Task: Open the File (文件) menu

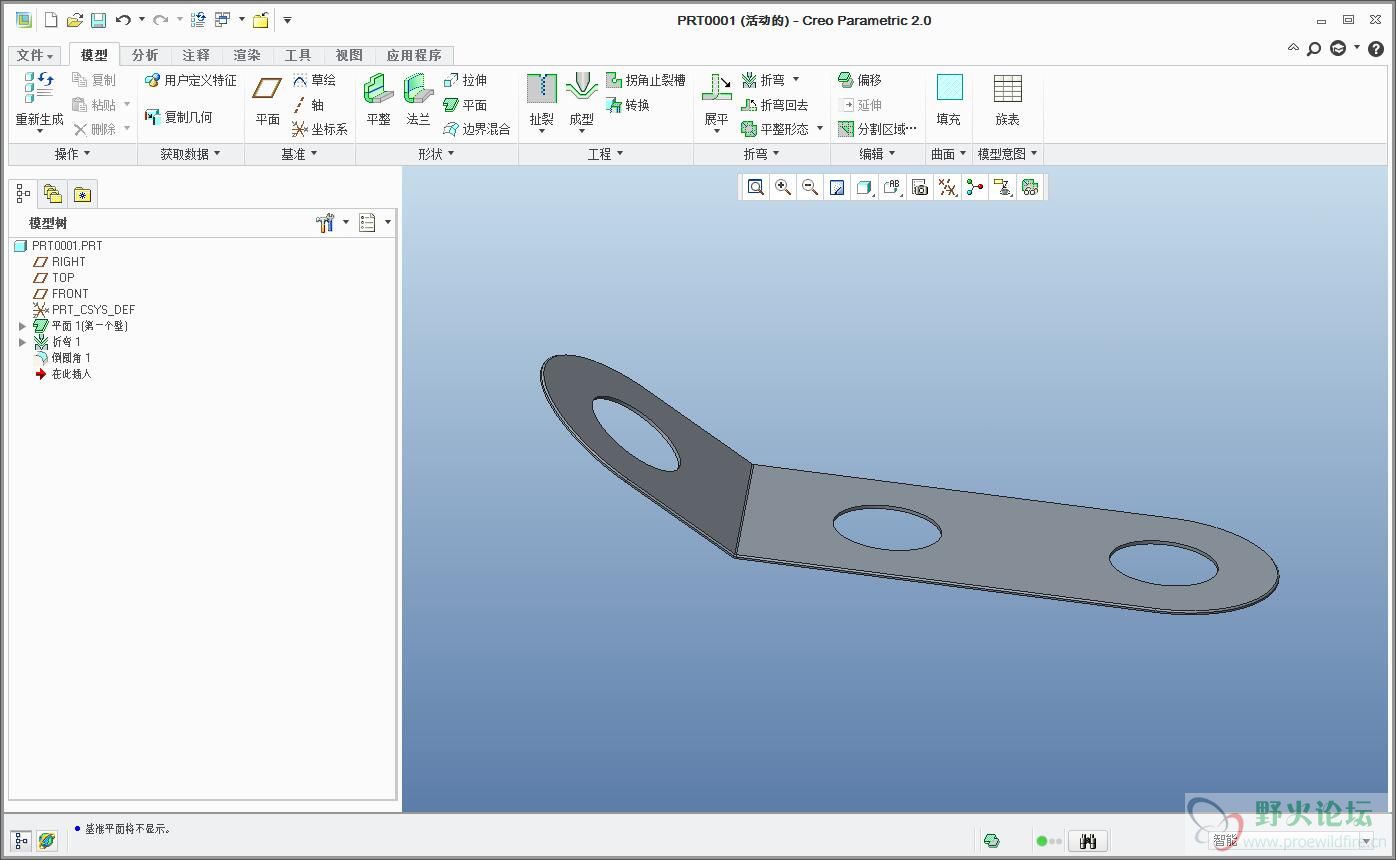Action: [36, 55]
